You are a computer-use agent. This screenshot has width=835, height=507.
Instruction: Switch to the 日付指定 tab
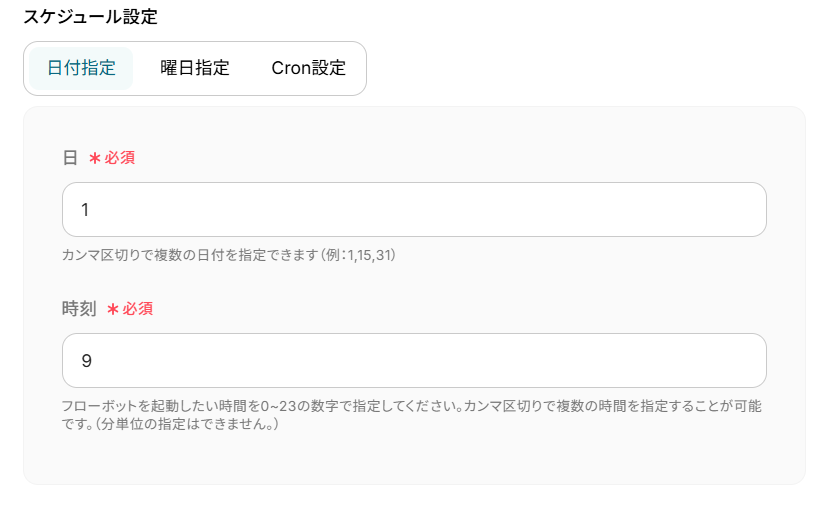click(x=81, y=69)
